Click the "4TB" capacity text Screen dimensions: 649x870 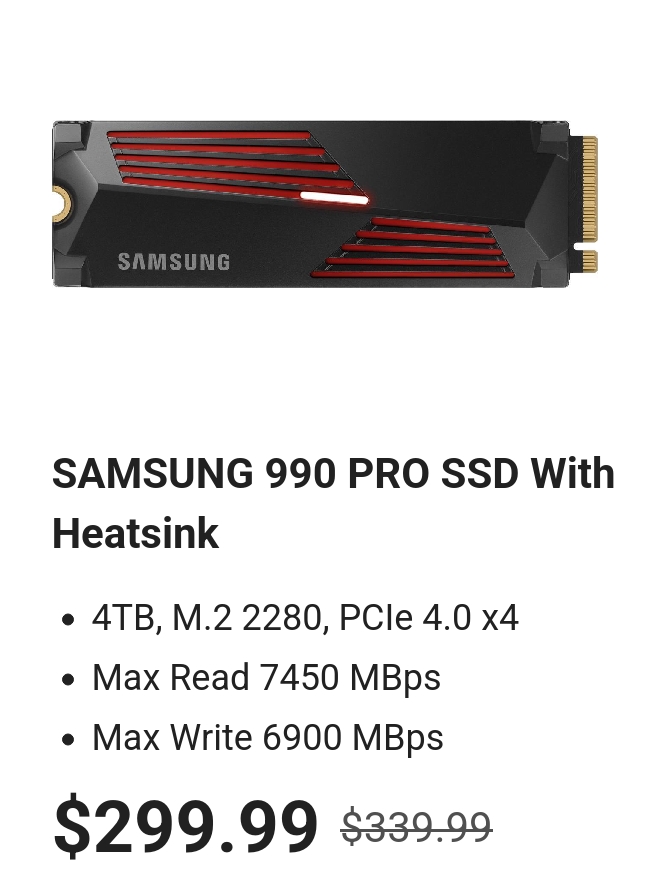(123, 618)
